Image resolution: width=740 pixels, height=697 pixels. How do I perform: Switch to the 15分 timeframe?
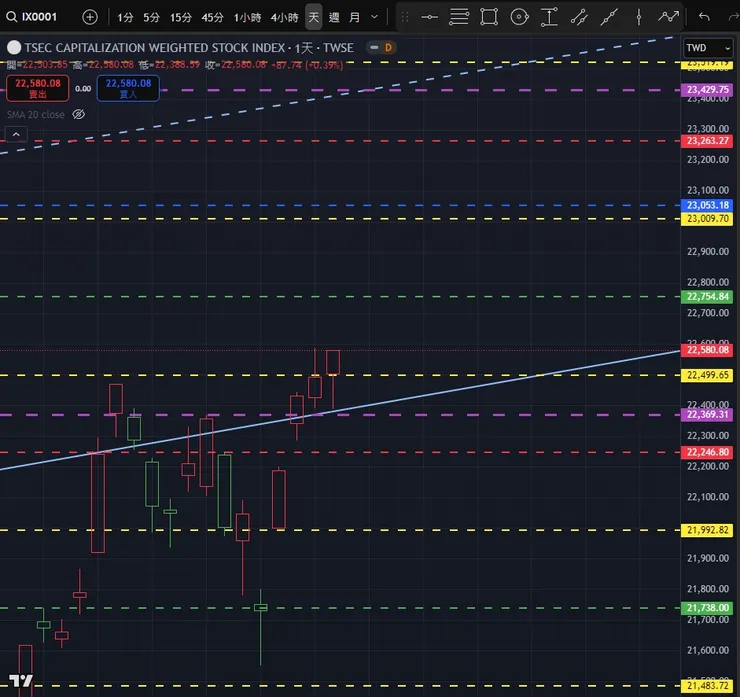click(181, 17)
